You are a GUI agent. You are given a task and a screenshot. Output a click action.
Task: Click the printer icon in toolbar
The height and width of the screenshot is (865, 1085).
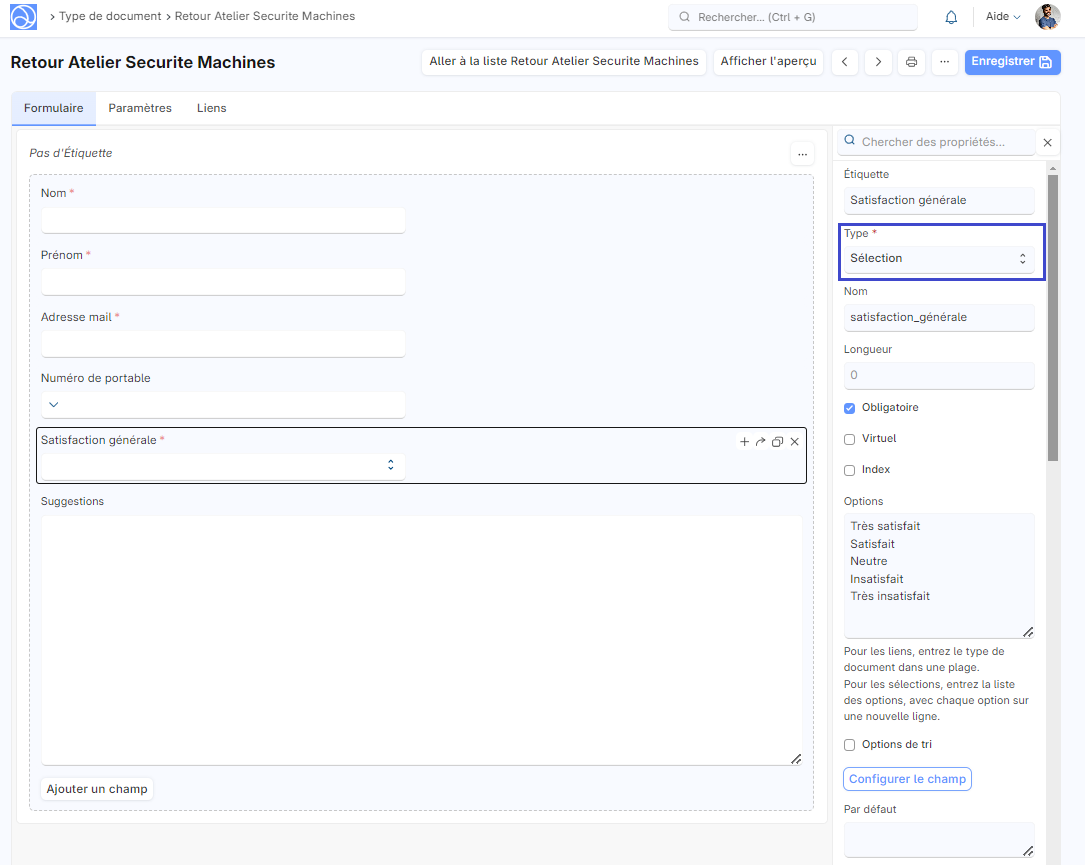[x=911, y=62]
